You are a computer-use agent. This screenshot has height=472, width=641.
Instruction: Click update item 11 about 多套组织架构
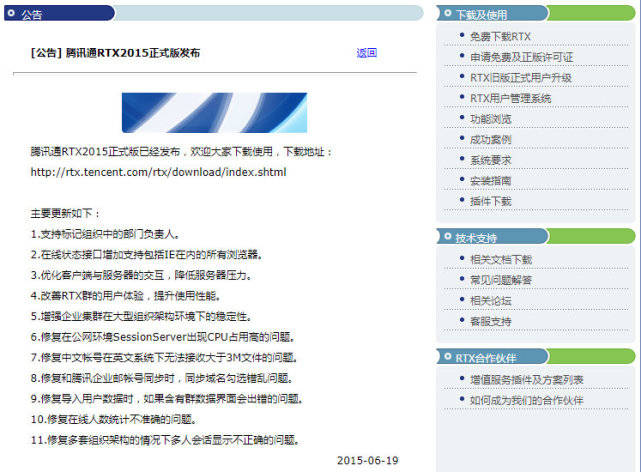click(165, 440)
